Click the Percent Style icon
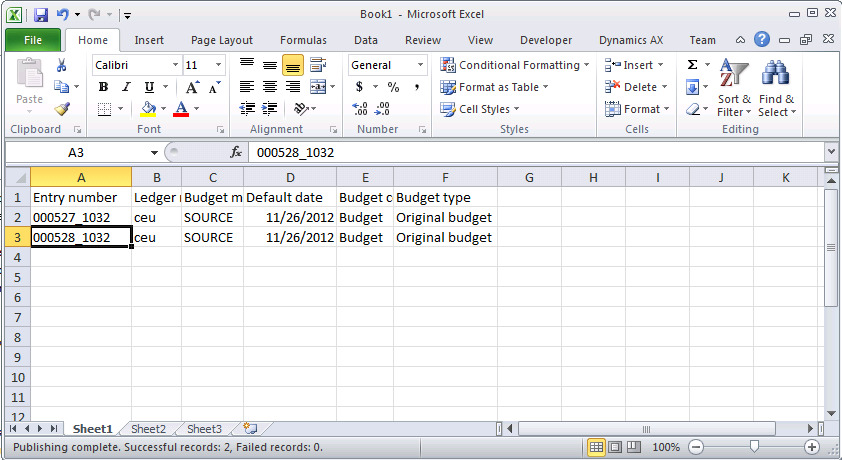 [x=393, y=87]
